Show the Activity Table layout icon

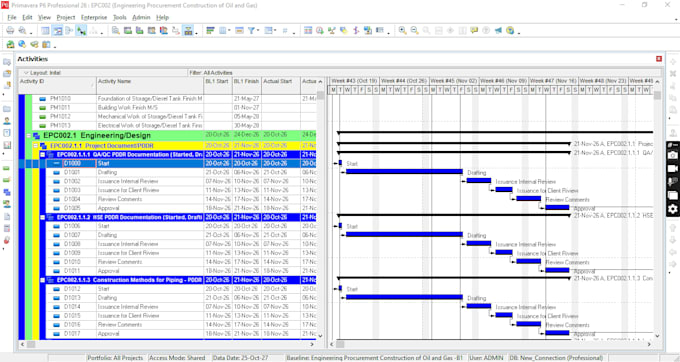click(45, 30)
